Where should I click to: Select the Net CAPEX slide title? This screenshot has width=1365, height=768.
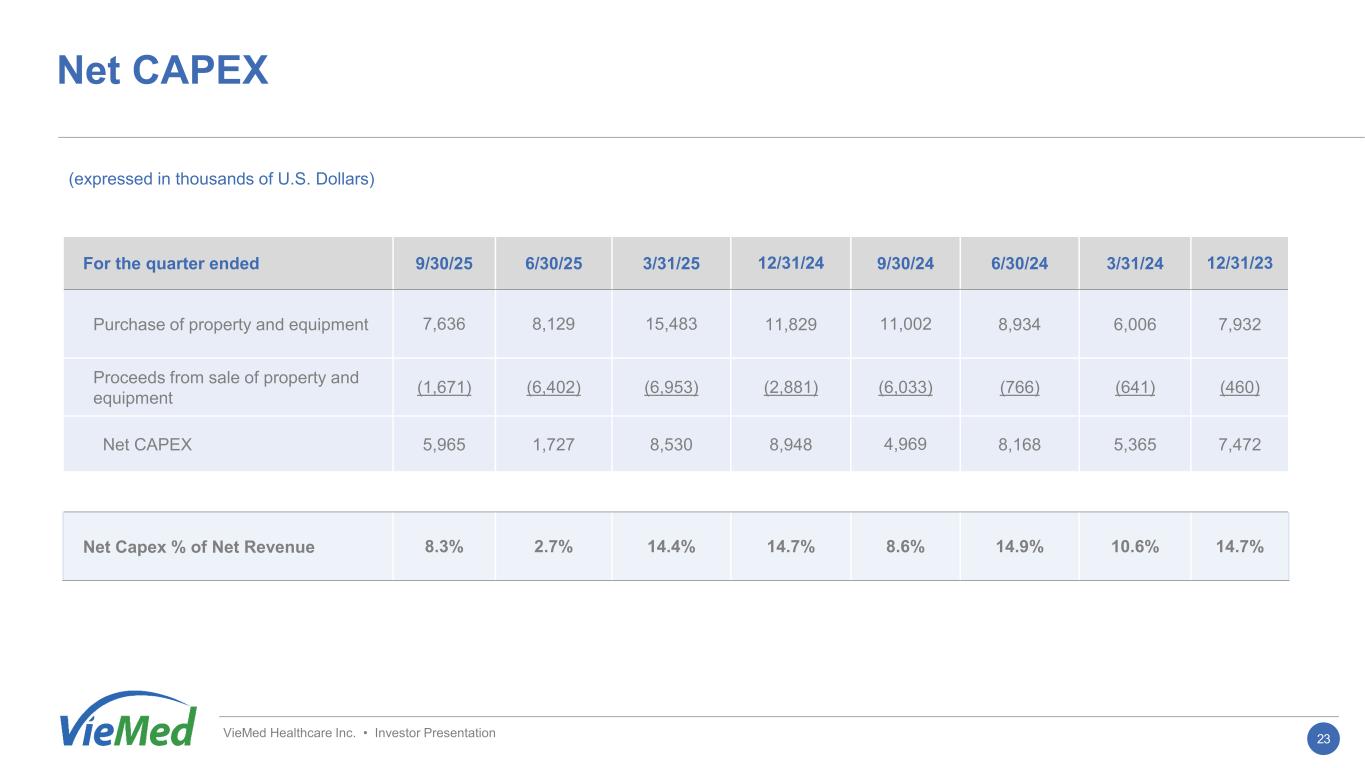163,70
